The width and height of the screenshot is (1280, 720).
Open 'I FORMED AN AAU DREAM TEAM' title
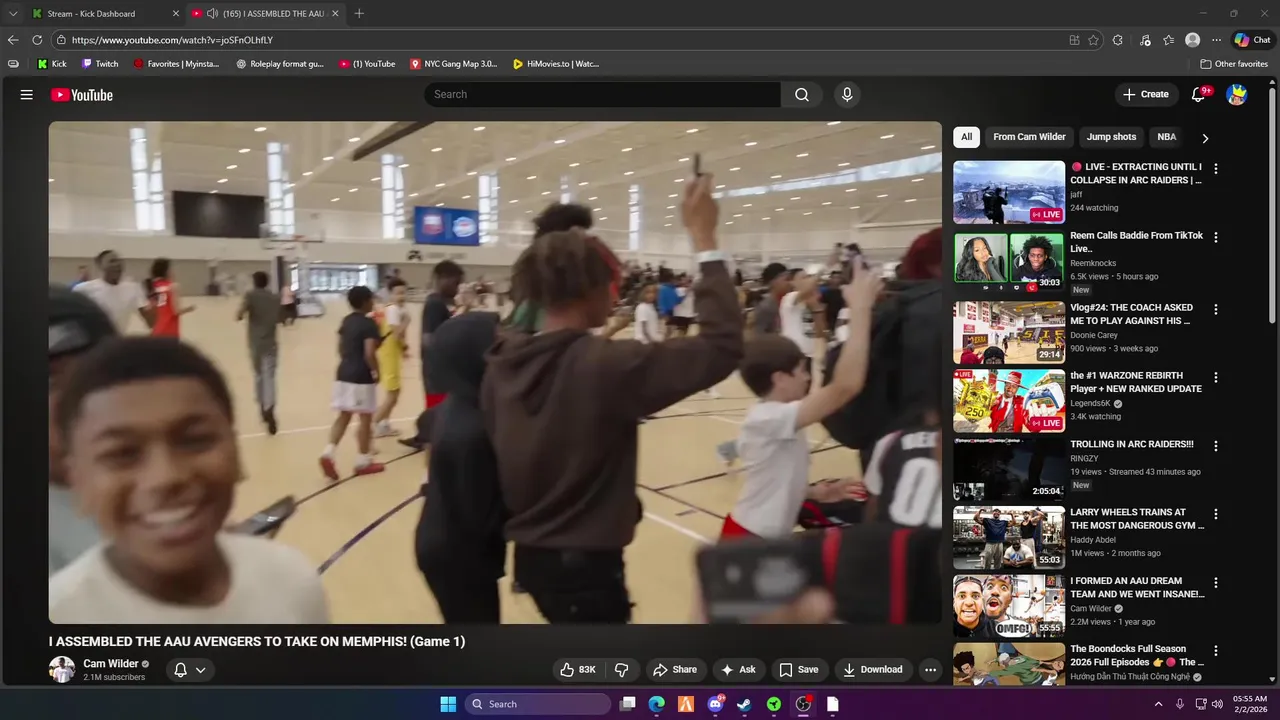click(1137, 587)
